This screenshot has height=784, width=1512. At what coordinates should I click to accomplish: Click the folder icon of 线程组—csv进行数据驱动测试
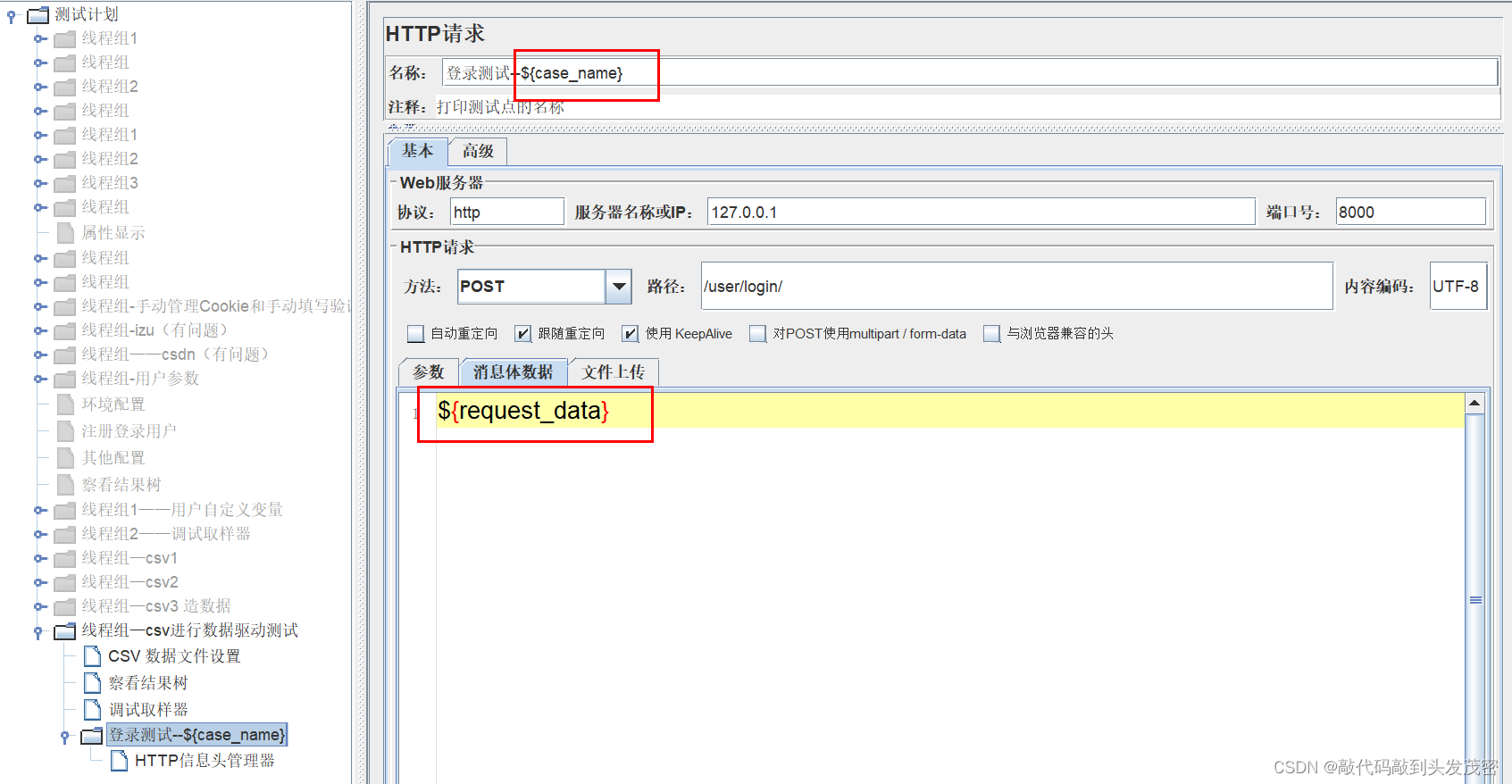pos(64,630)
